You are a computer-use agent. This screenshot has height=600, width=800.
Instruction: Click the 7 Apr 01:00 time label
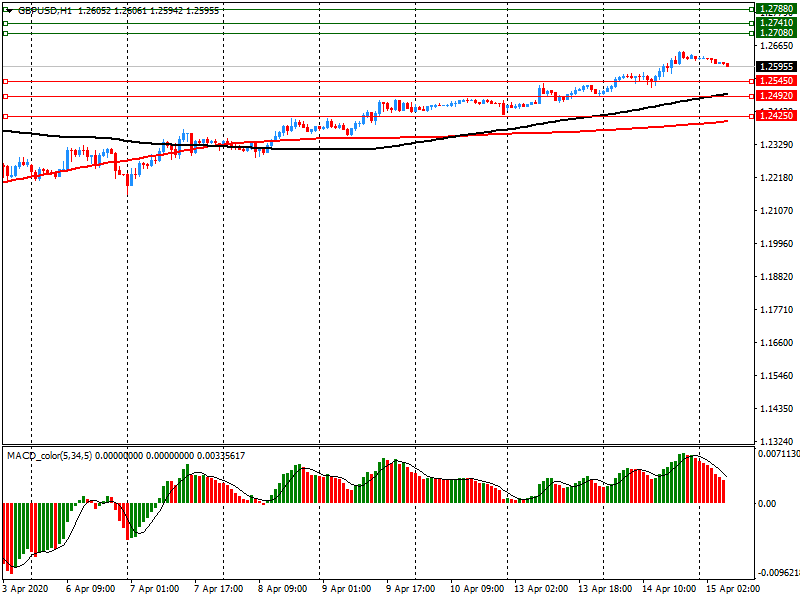pos(155,589)
